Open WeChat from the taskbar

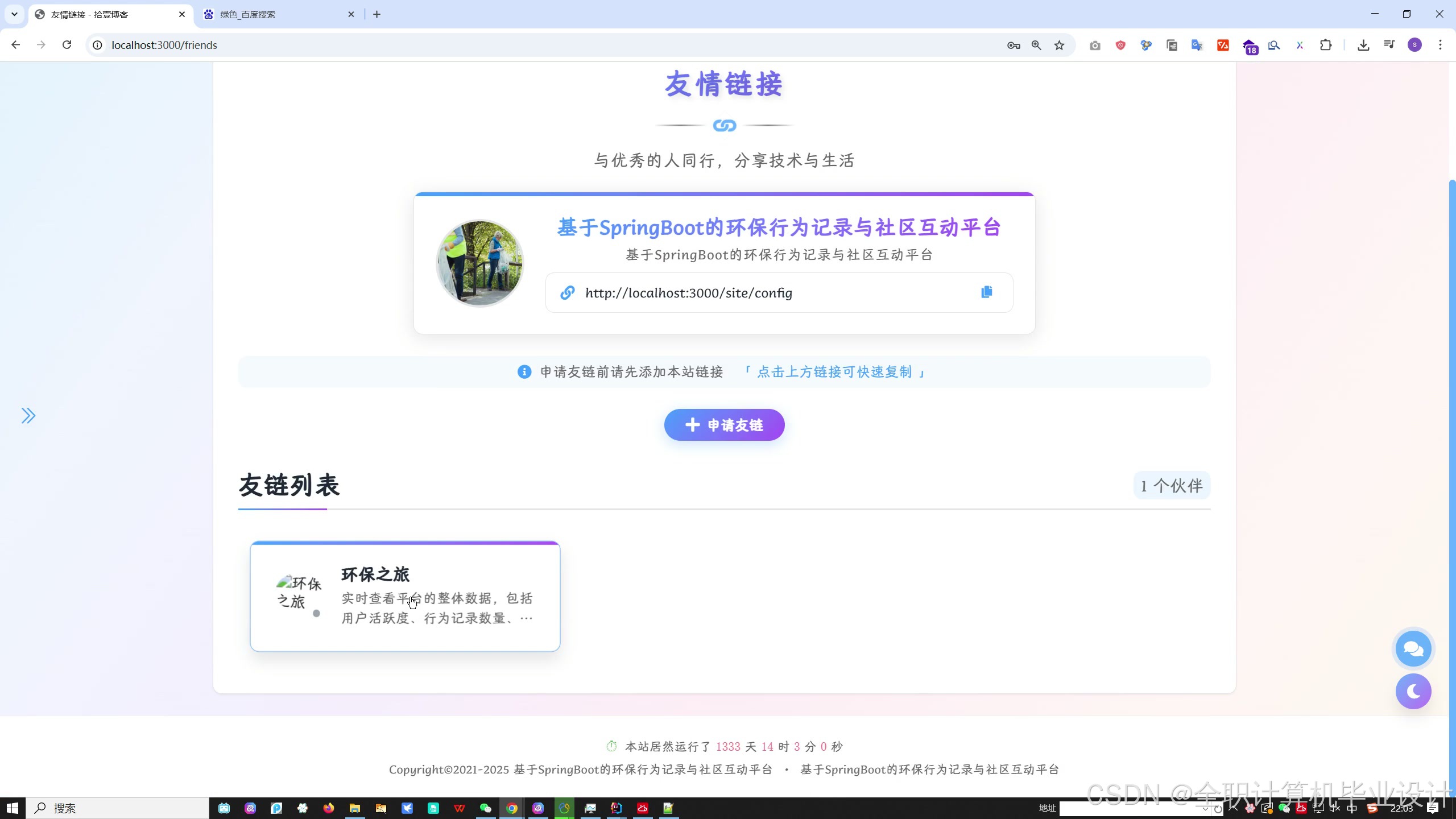point(485,808)
